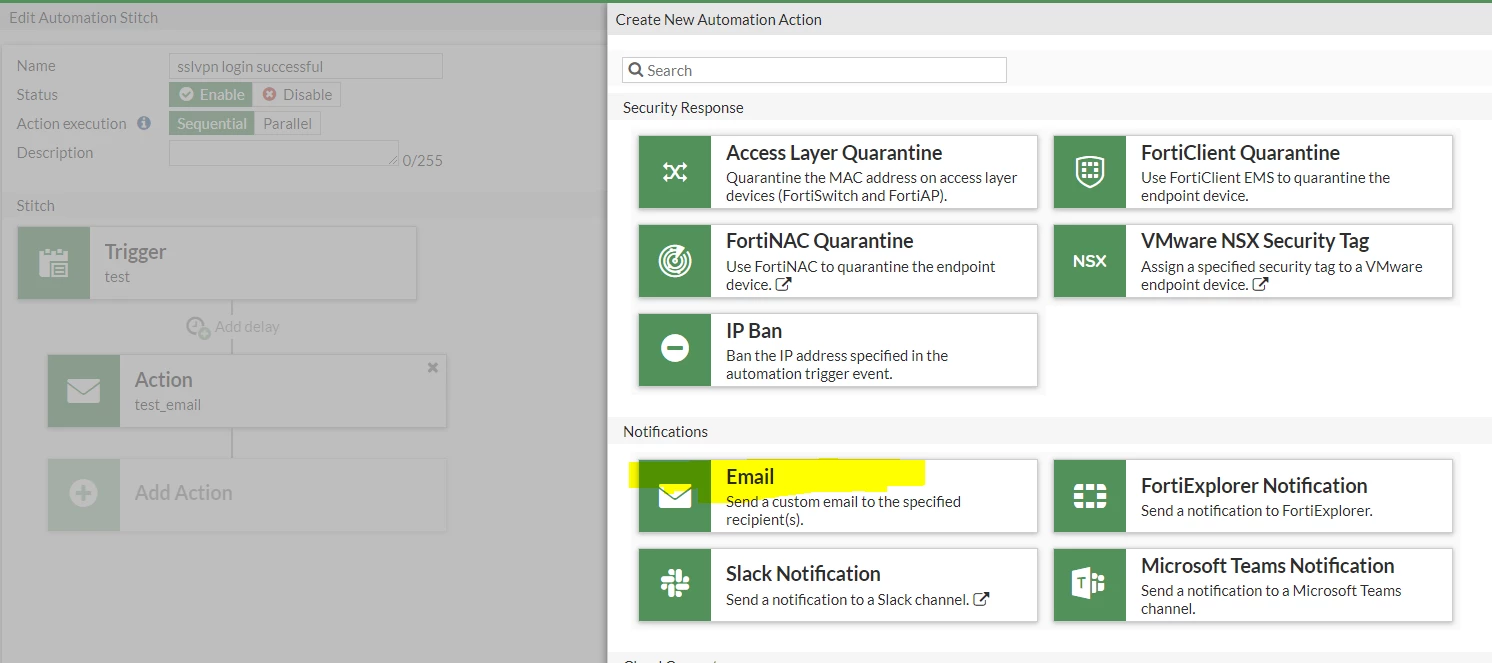Image resolution: width=1492 pixels, height=663 pixels.
Task: Click the FortiExplorer Notification description text
Action: pyautogui.click(x=1257, y=510)
